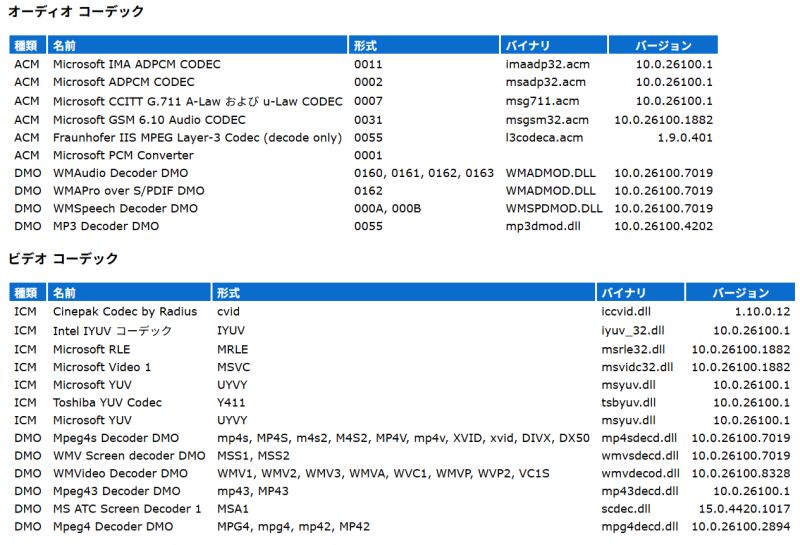Select the version 10.0.26100.4202 cell
The width and height of the screenshot is (800, 545).
click(x=663, y=226)
